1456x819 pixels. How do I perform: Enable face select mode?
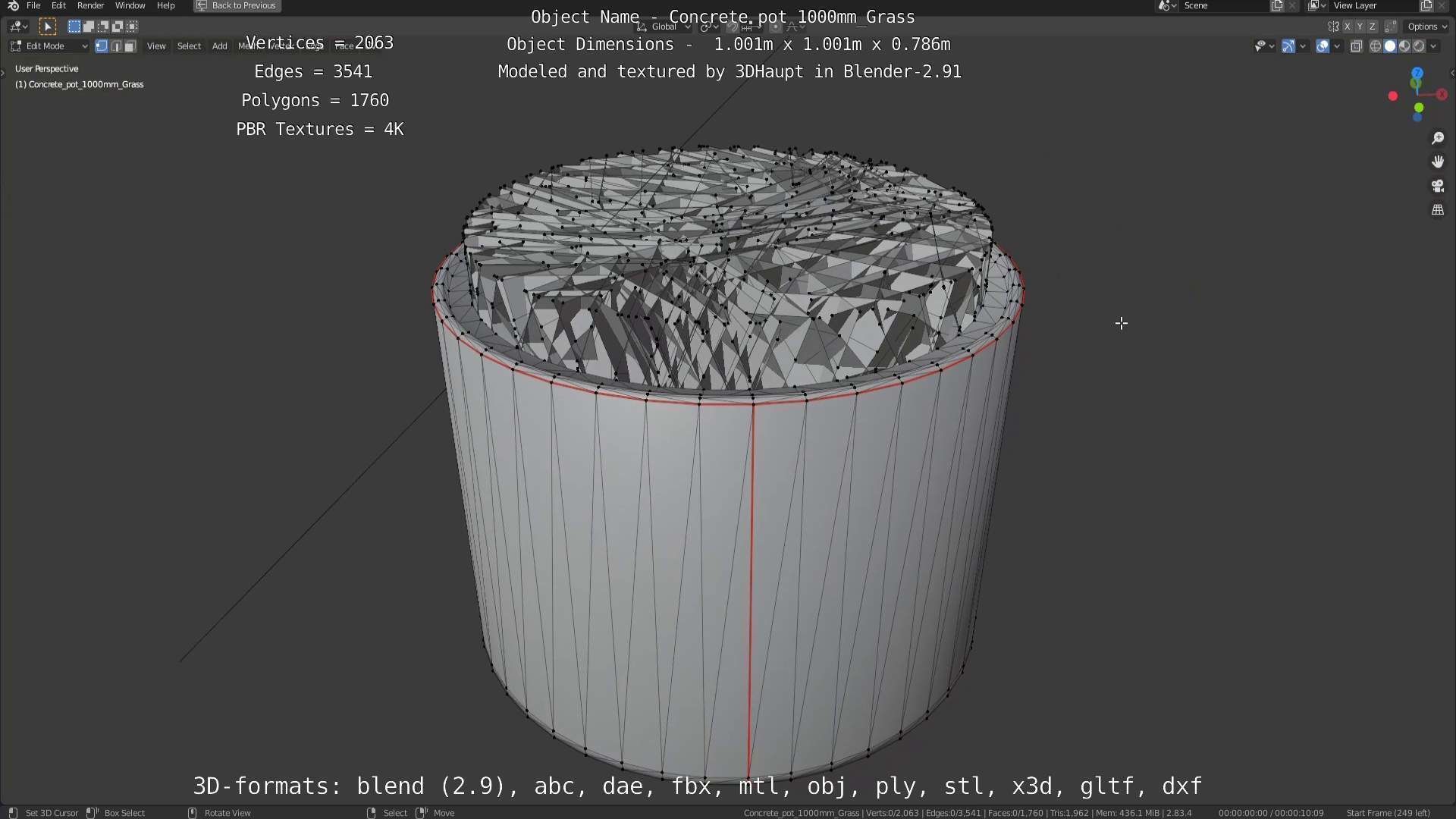point(130,46)
